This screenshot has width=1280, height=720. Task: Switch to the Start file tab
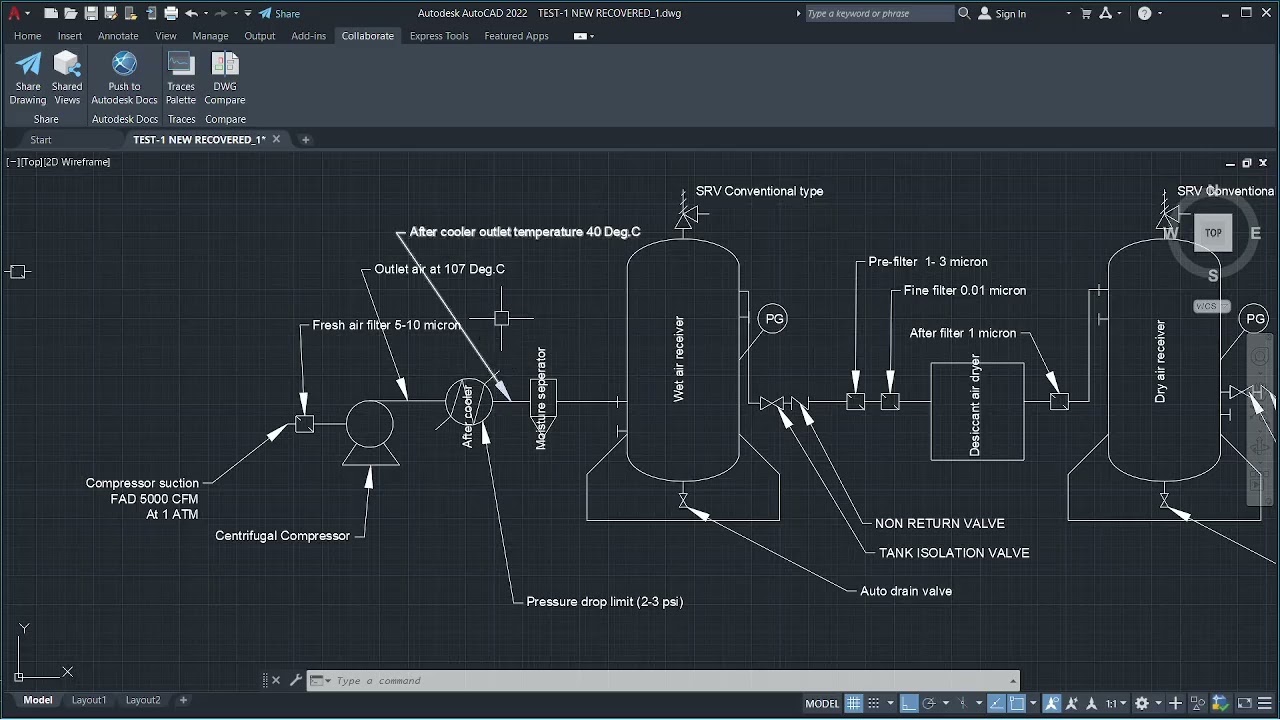pyautogui.click(x=41, y=140)
